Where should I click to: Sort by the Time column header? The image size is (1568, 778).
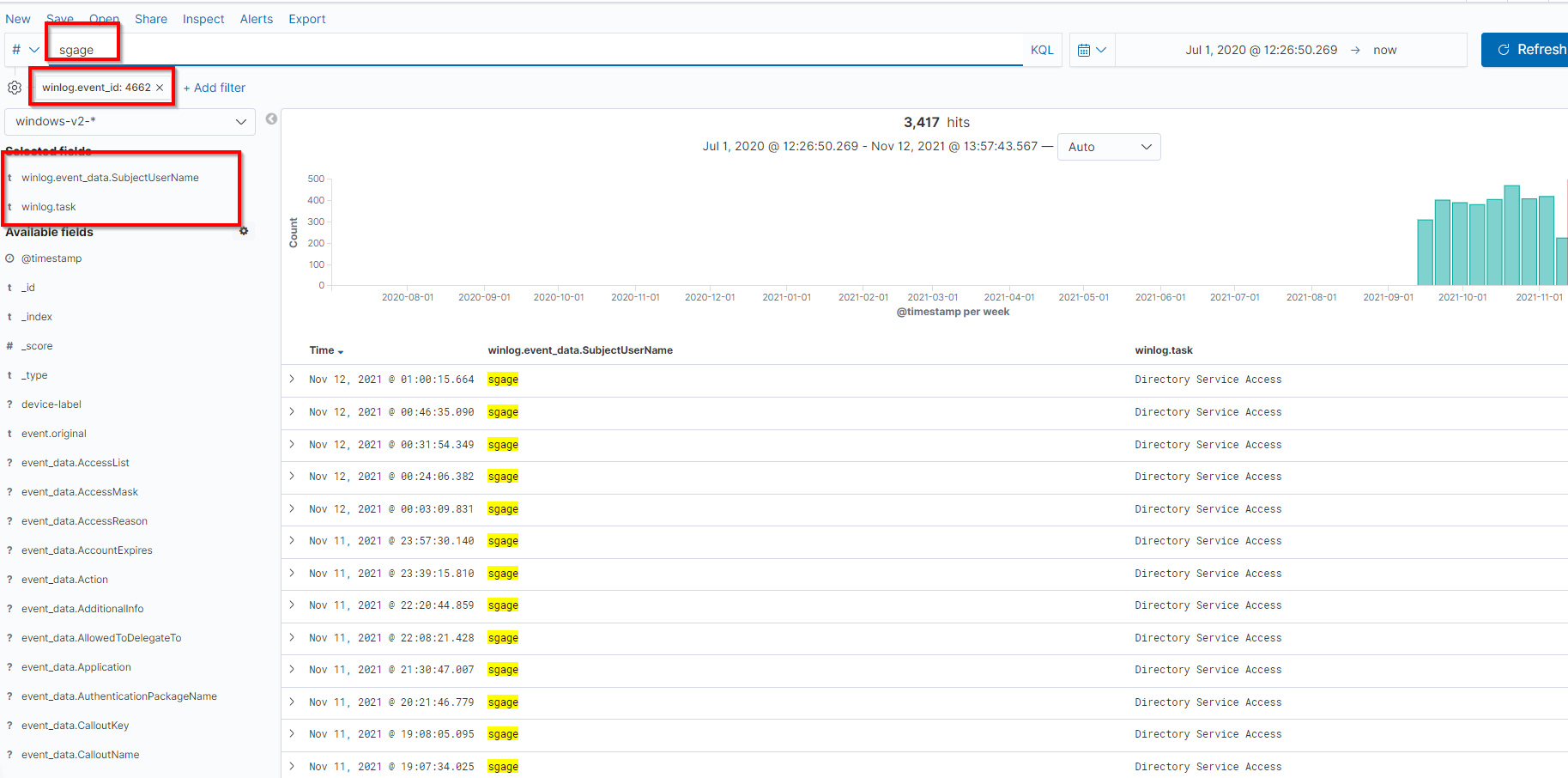(x=326, y=350)
